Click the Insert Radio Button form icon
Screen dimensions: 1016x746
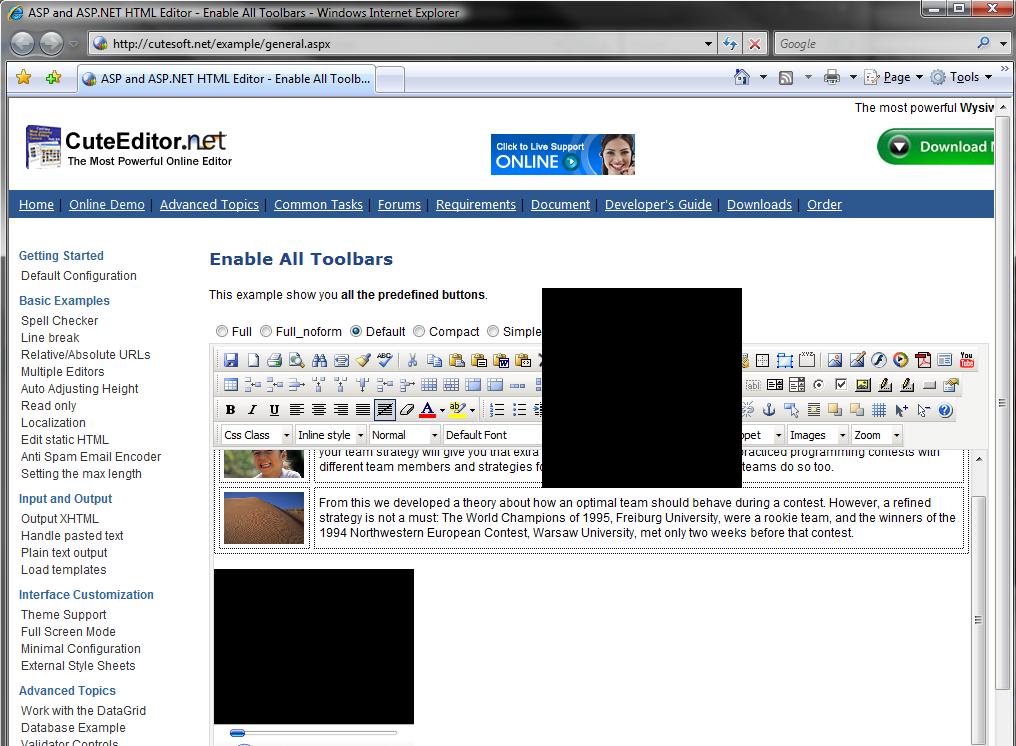[x=818, y=385]
